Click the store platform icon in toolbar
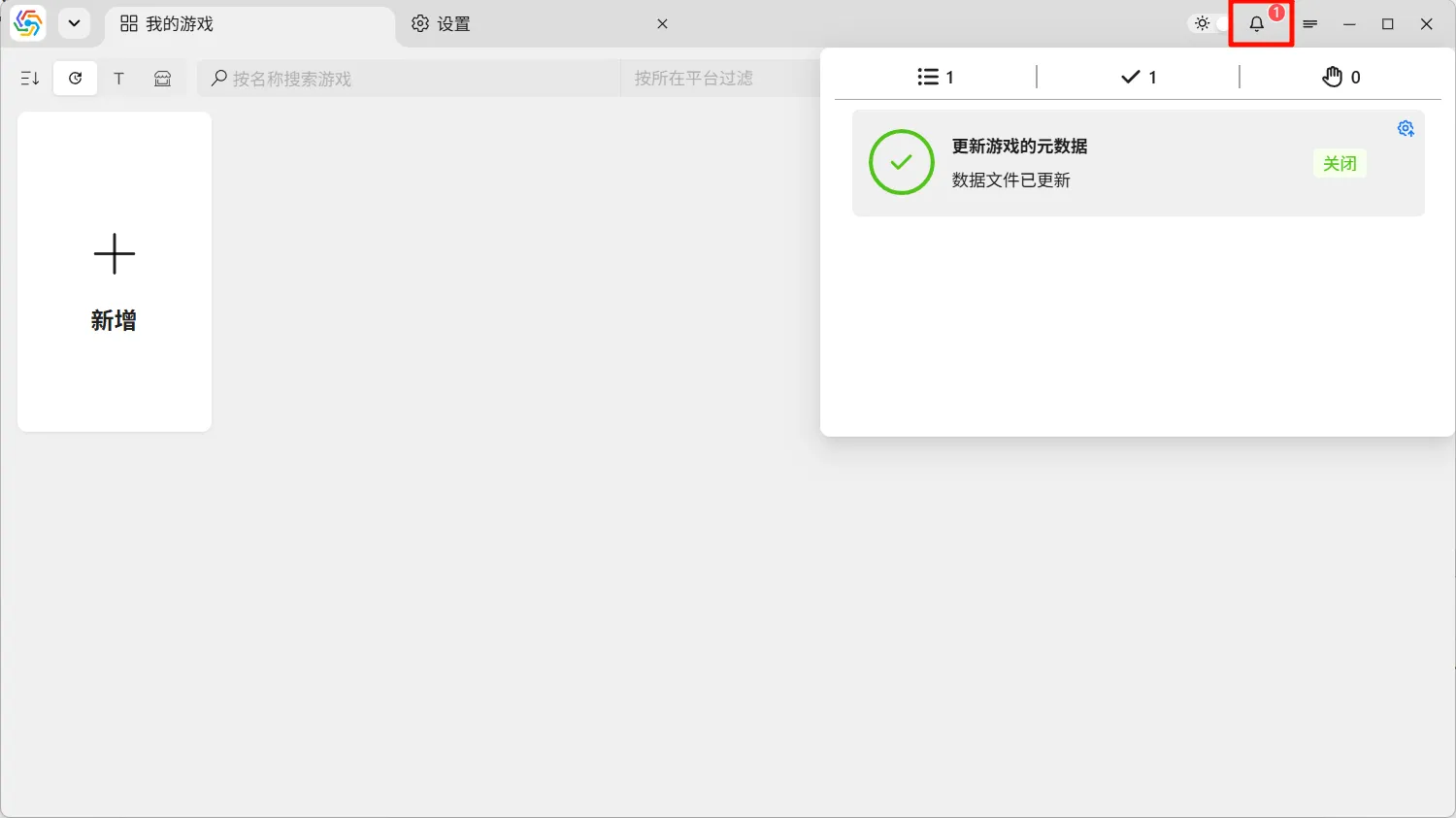Viewport: 1456px width, 818px height. tap(163, 79)
